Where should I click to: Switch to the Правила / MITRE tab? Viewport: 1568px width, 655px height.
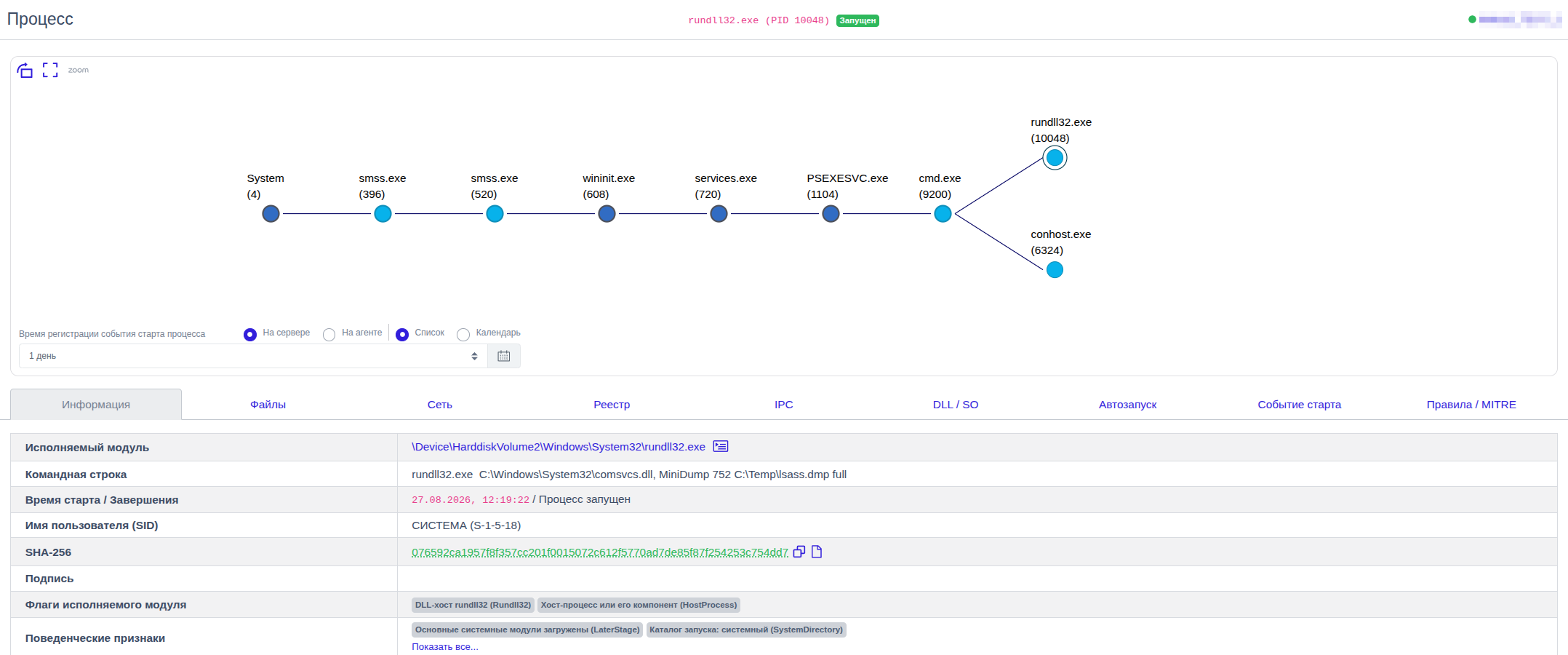tap(1471, 405)
